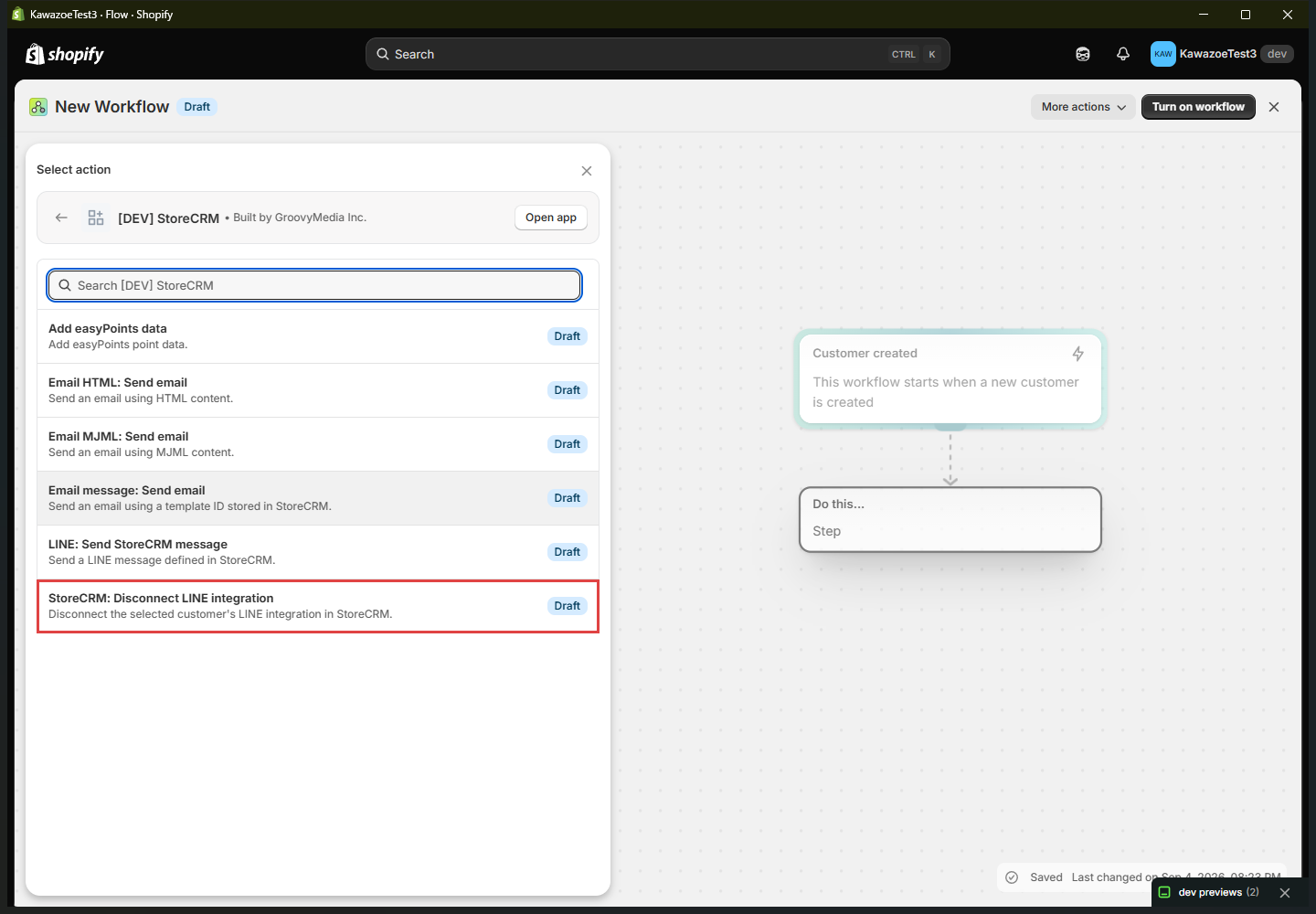Screen dimensions: 1316x914
Task: Click the Draft badge on Add easyPoints data
Action: pyautogui.click(x=567, y=336)
